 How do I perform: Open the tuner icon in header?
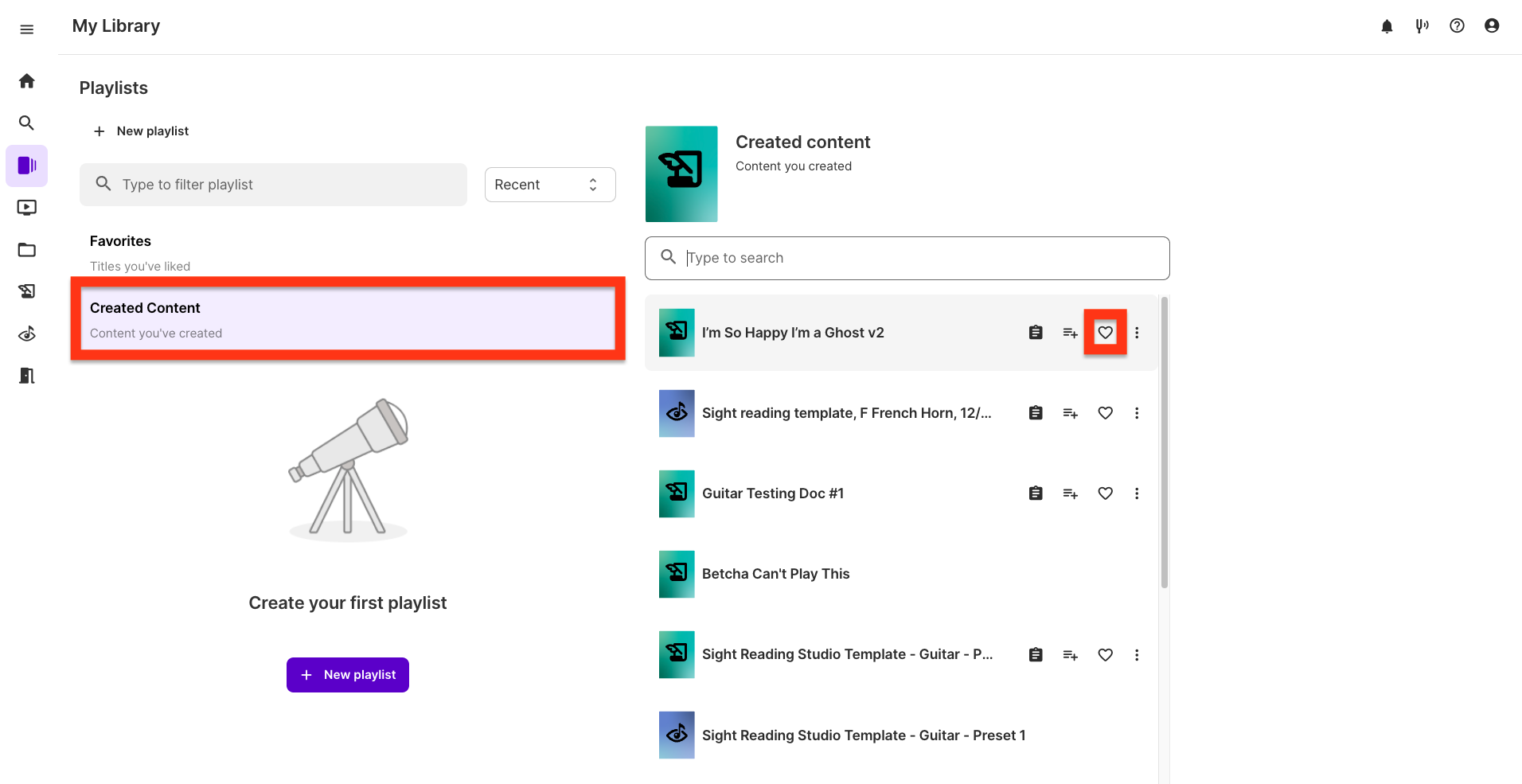(1422, 26)
